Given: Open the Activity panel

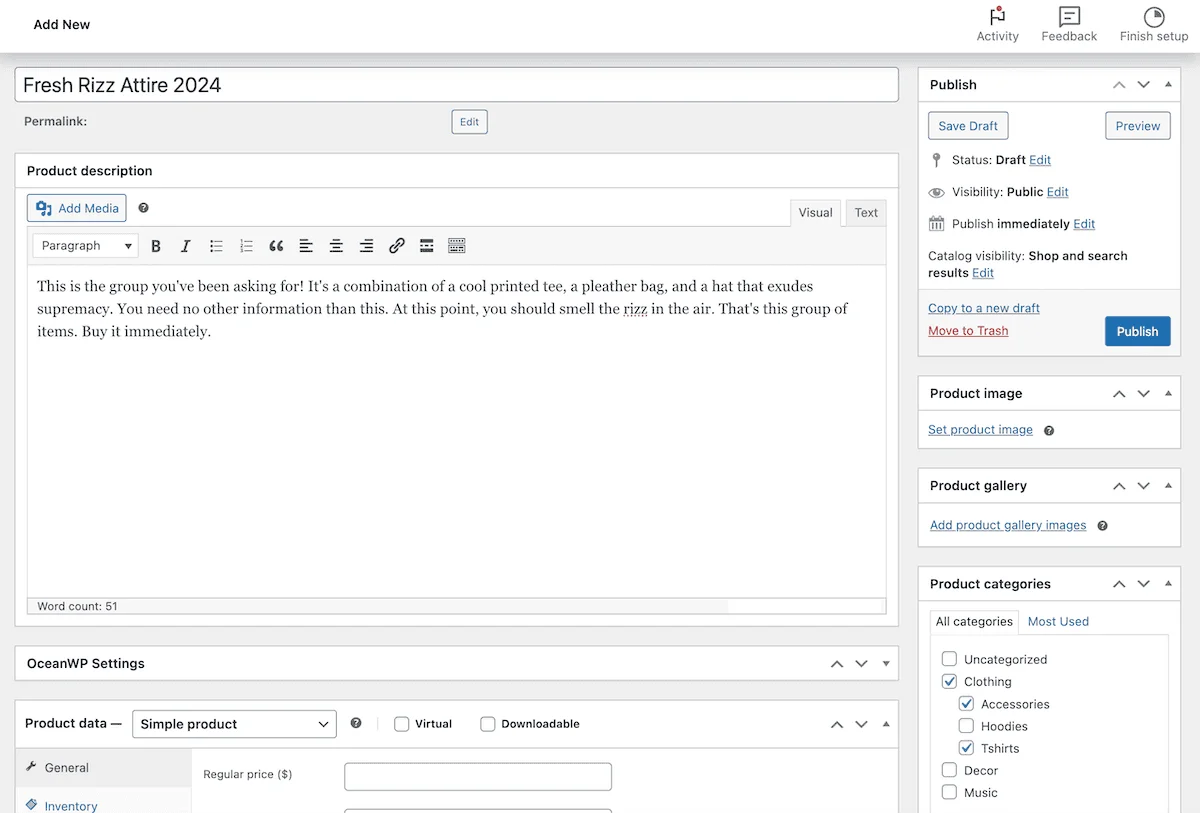Looking at the screenshot, I should pos(997,24).
